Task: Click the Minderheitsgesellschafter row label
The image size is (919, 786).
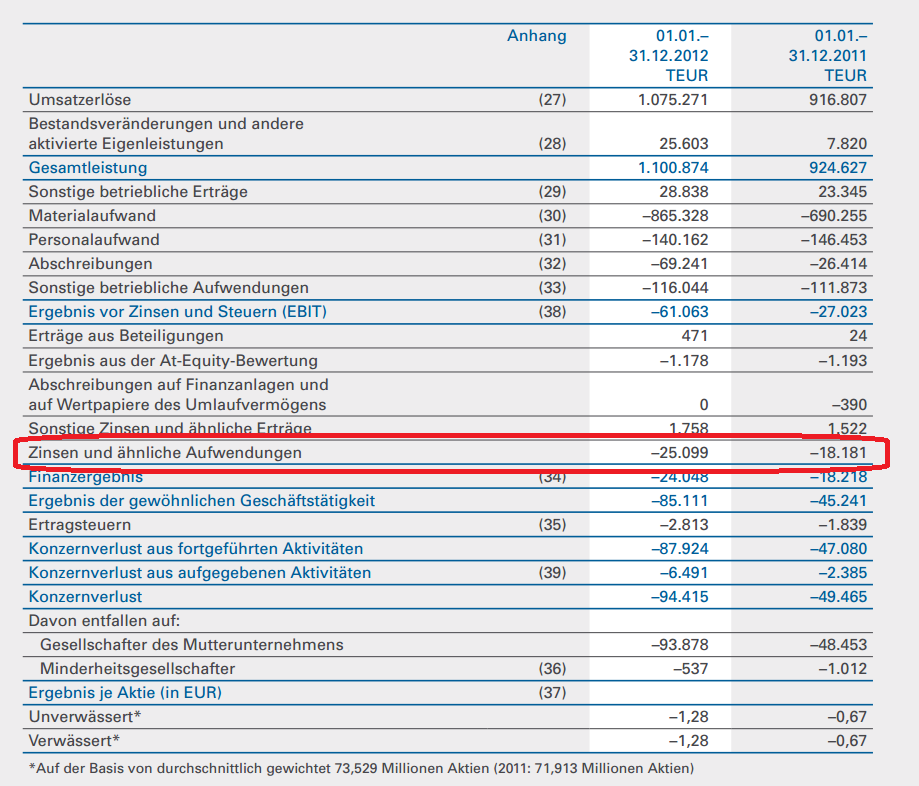Action: (137, 669)
